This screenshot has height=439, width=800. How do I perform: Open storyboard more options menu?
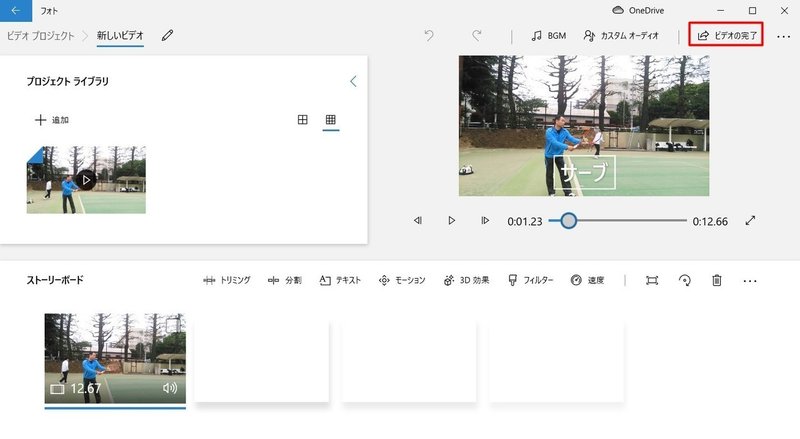pos(750,281)
